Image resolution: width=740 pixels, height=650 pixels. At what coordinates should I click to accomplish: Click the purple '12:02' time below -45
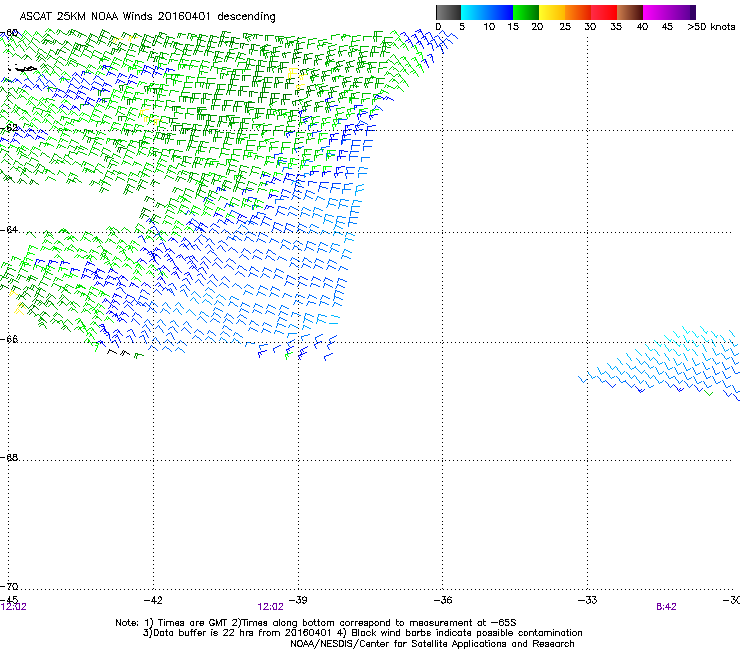13,607
